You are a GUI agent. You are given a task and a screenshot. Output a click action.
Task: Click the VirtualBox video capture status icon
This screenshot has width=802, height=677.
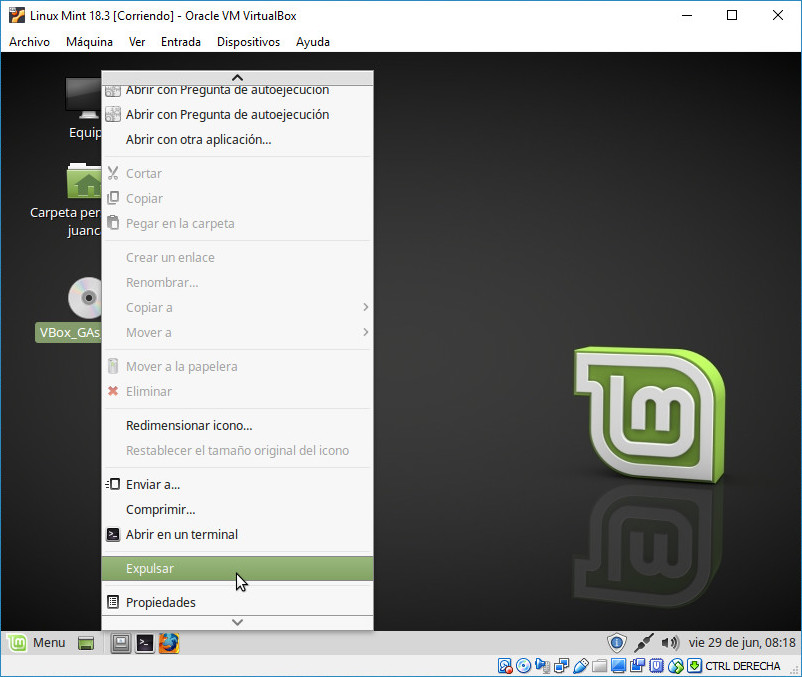pyautogui.click(x=637, y=666)
